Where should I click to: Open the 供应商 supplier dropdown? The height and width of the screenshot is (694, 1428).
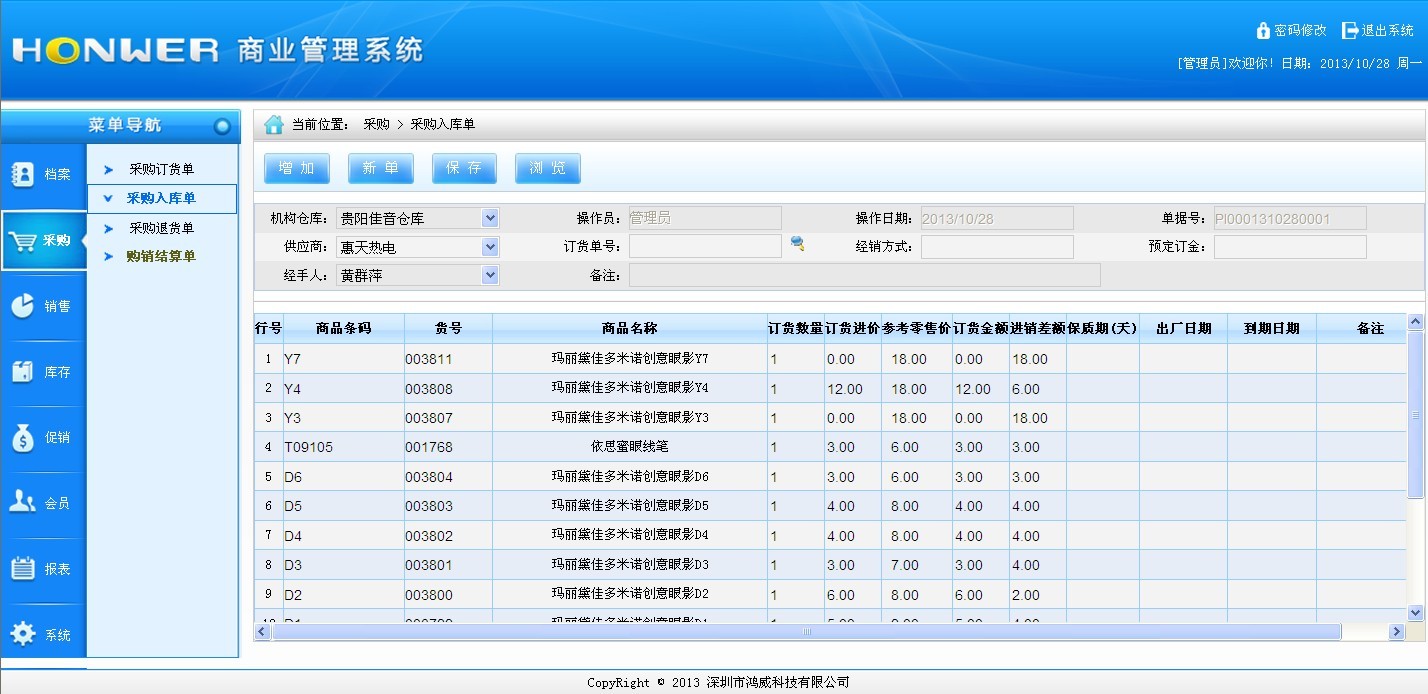(x=489, y=247)
